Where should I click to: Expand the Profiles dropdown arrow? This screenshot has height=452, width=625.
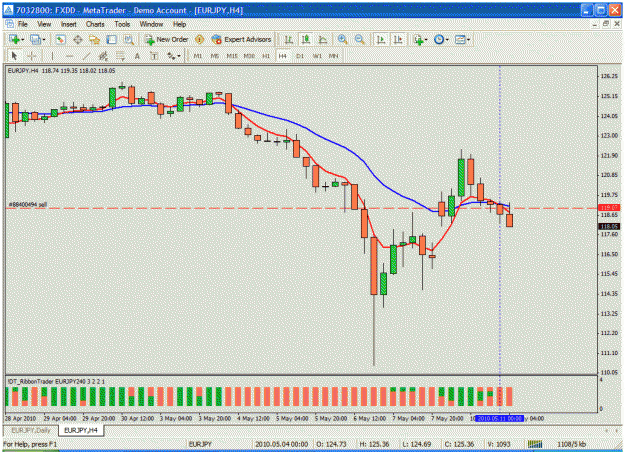click(44, 39)
